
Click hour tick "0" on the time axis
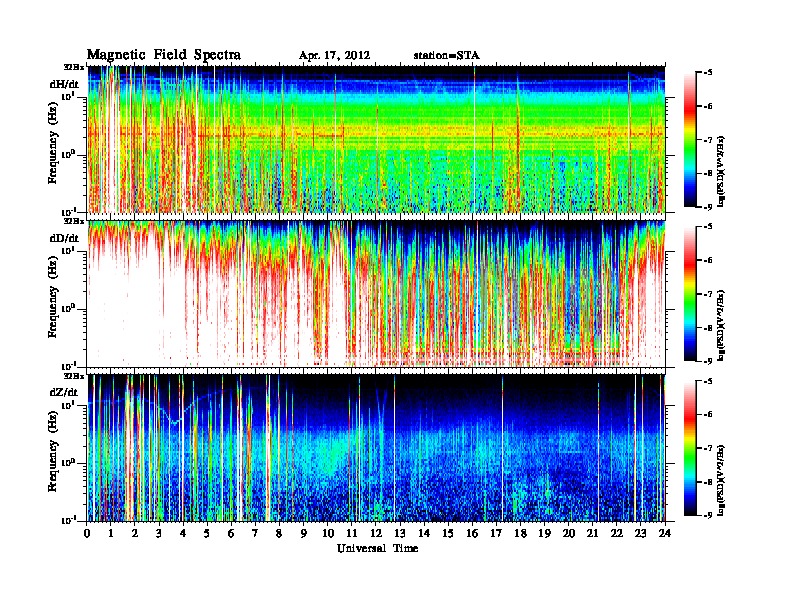pos(88,534)
